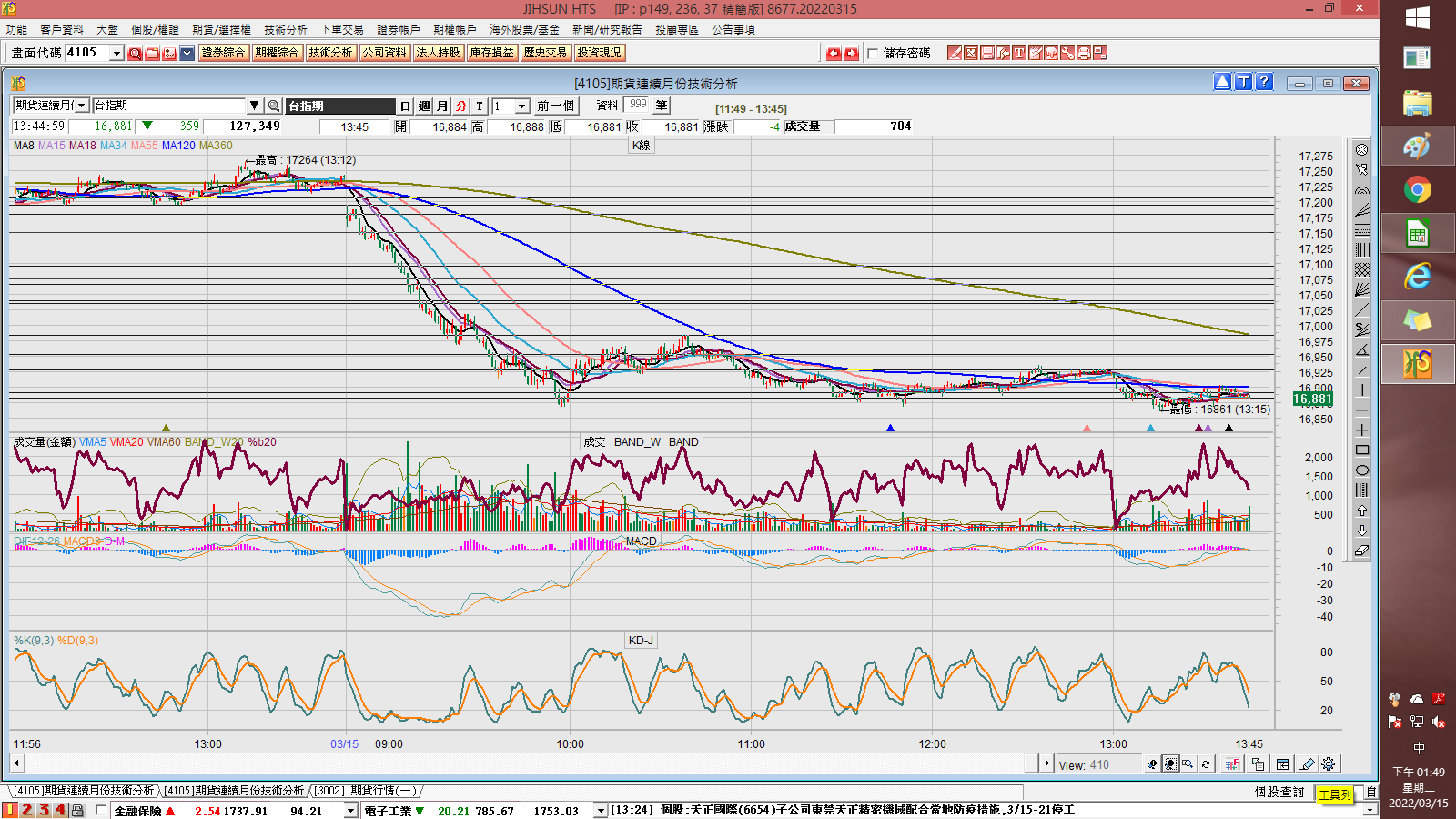Open help via the blue question mark icon
This screenshot has height=819, width=1456.
coord(1264,82)
